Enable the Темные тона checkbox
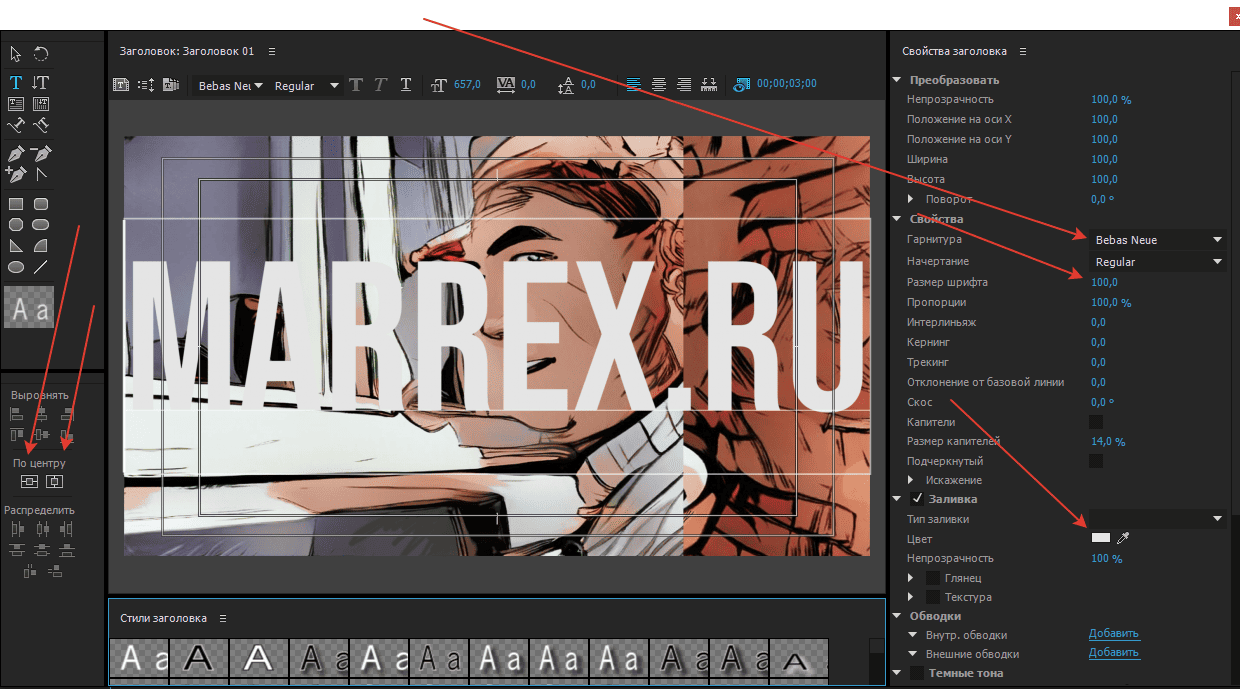 click(x=917, y=673)
